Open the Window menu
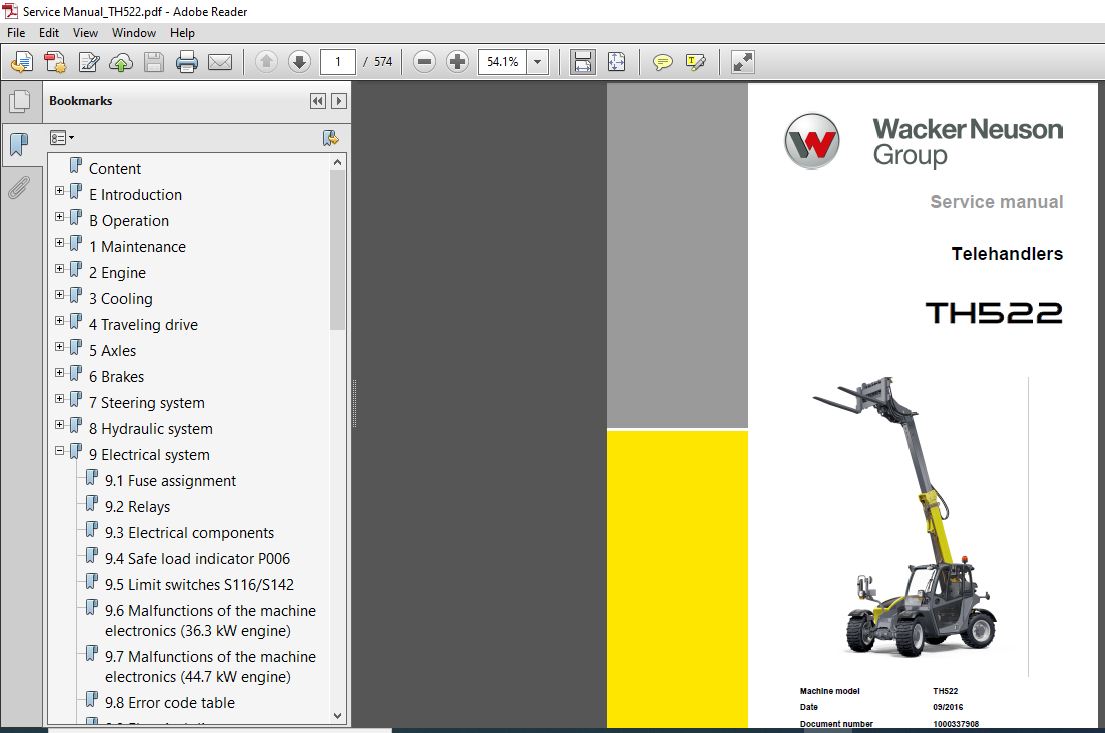1105x733 pixels. [134, 32]
